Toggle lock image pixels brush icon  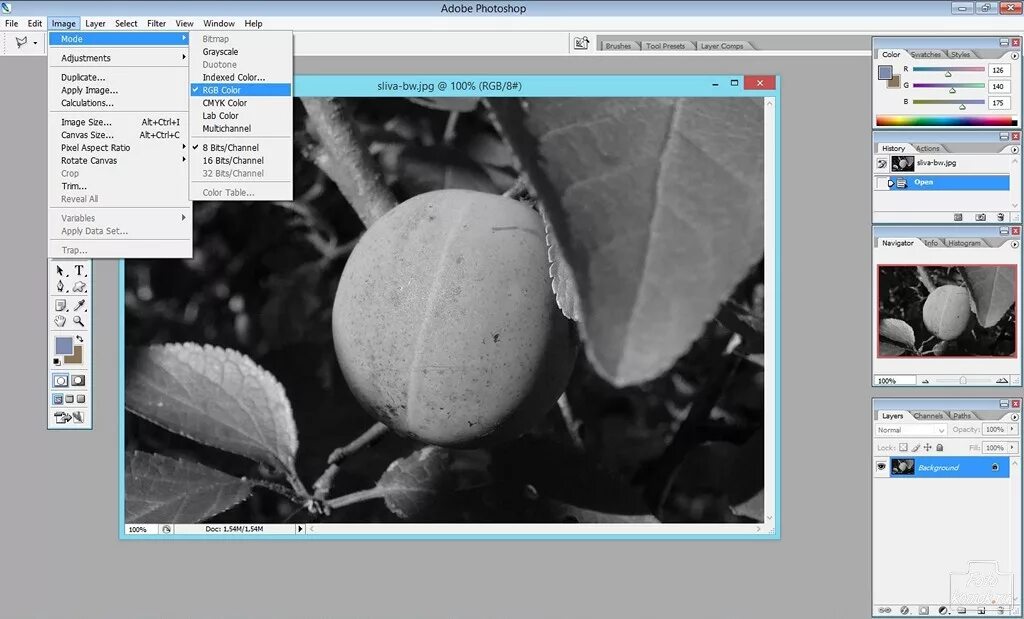tap(916, 447)
